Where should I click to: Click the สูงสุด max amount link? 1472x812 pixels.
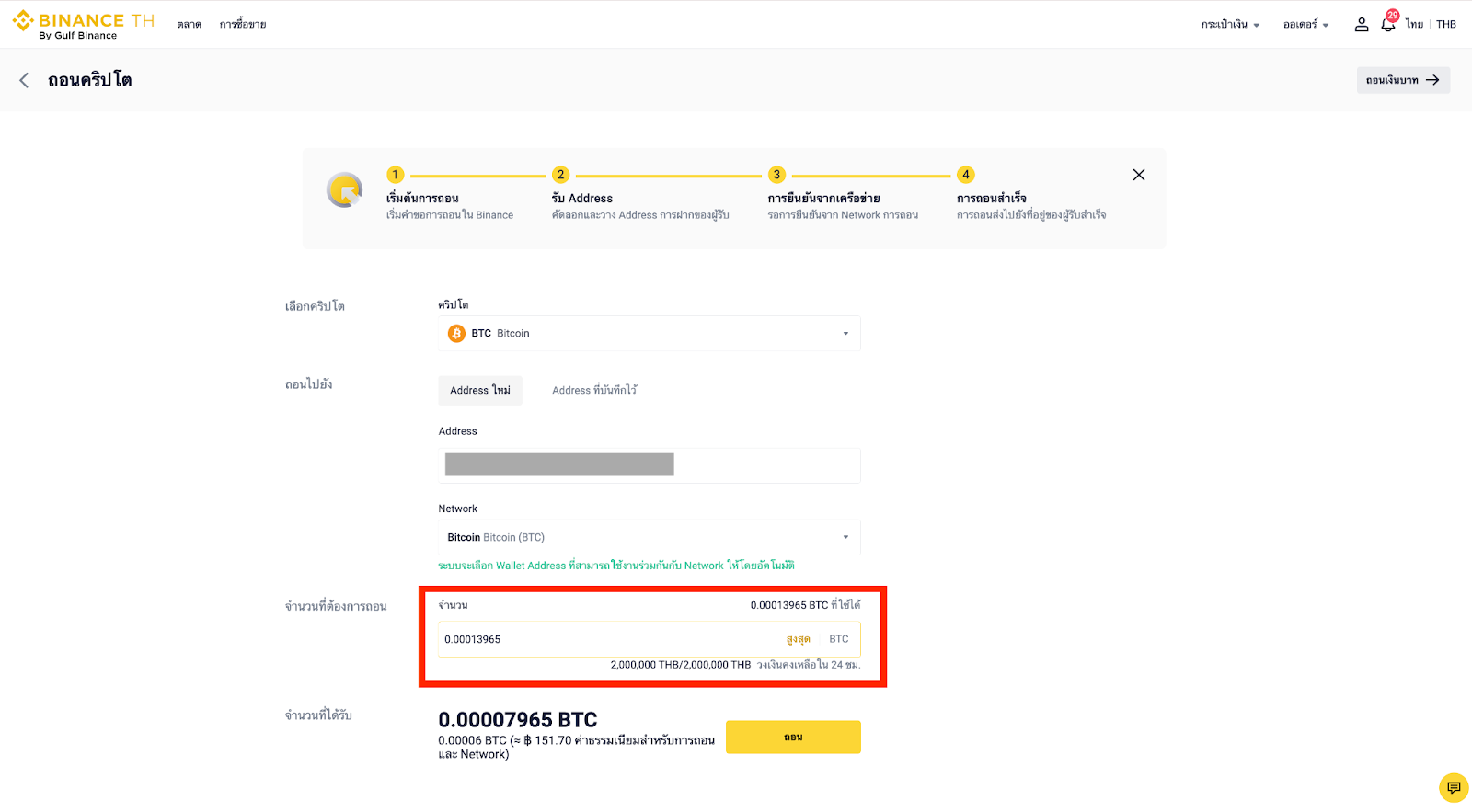click(x=798, y=640)
